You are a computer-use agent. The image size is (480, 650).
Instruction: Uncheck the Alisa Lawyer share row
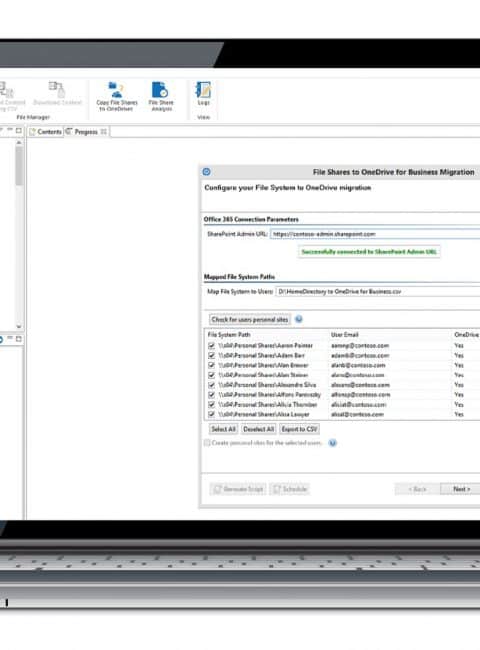211,415
